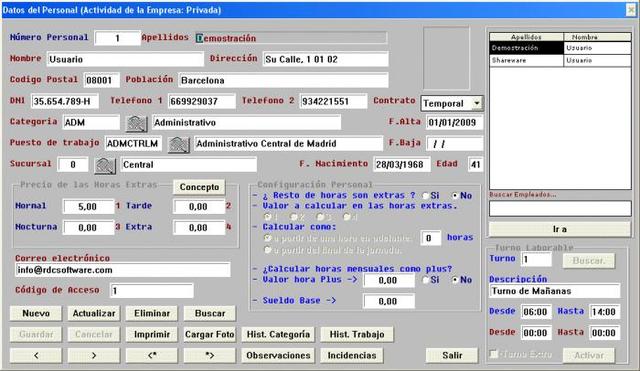Click the Apellidos column header in list
The image size is (640, 371).
(x=527, y=37)
